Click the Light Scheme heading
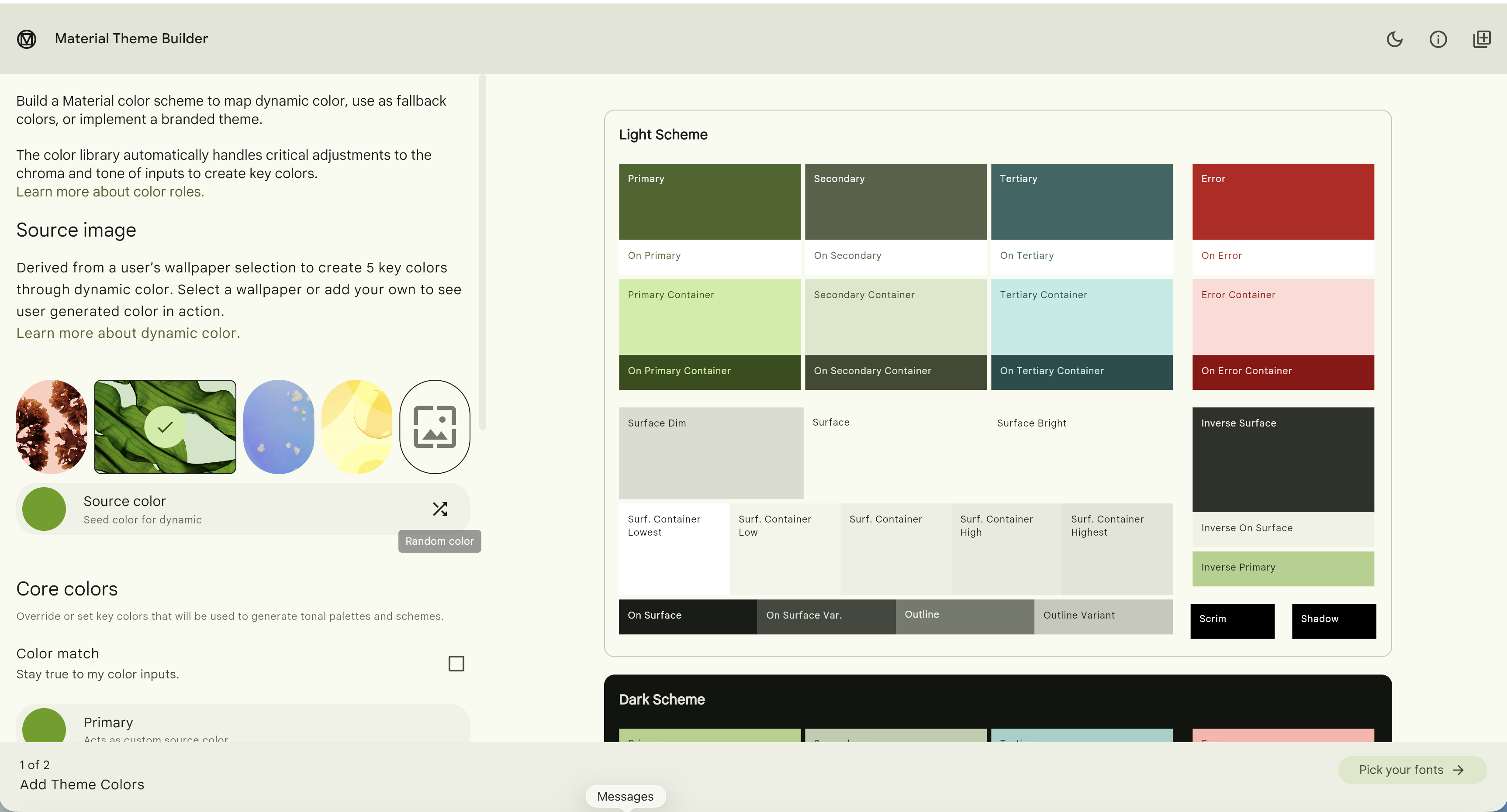The width and height of the screenshot is (1507, 812). click(x=663, y=135)
